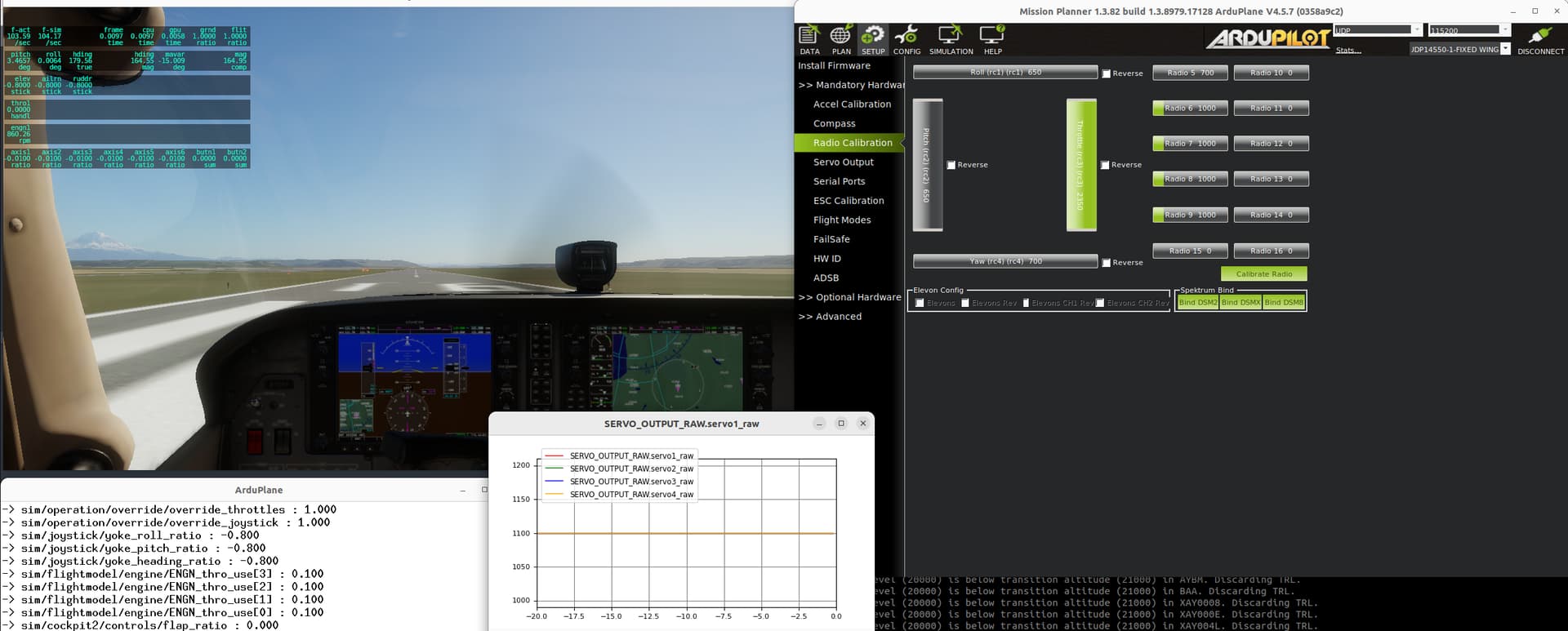Click the Radio 10 0 bar

pos(1271,73)
